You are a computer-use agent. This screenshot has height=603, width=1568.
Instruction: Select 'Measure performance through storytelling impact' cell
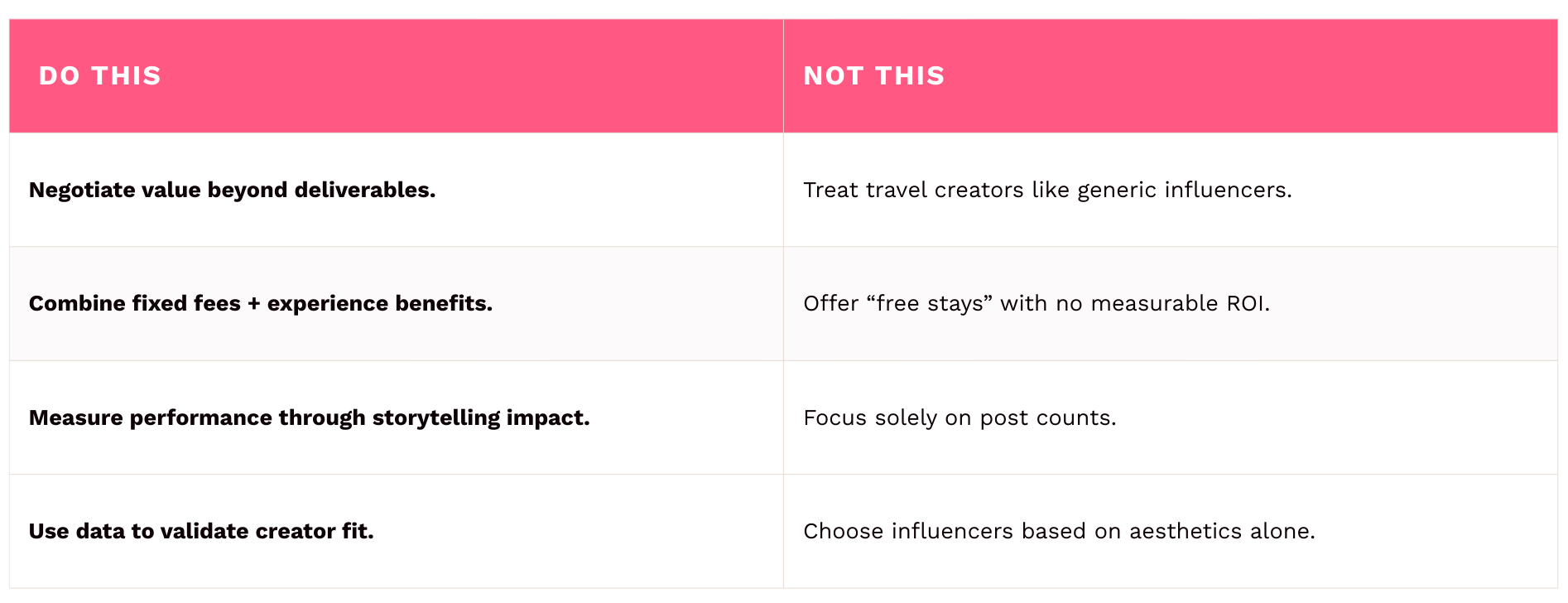(309, 417)
